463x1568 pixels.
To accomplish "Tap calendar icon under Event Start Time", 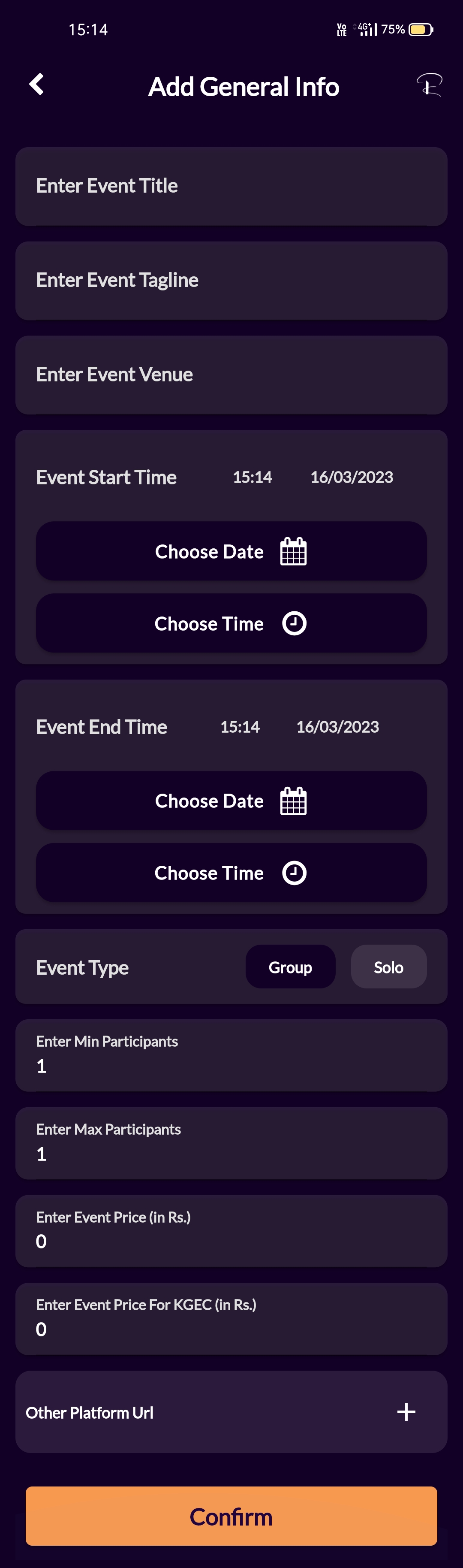I will click(x=293, y=551).
